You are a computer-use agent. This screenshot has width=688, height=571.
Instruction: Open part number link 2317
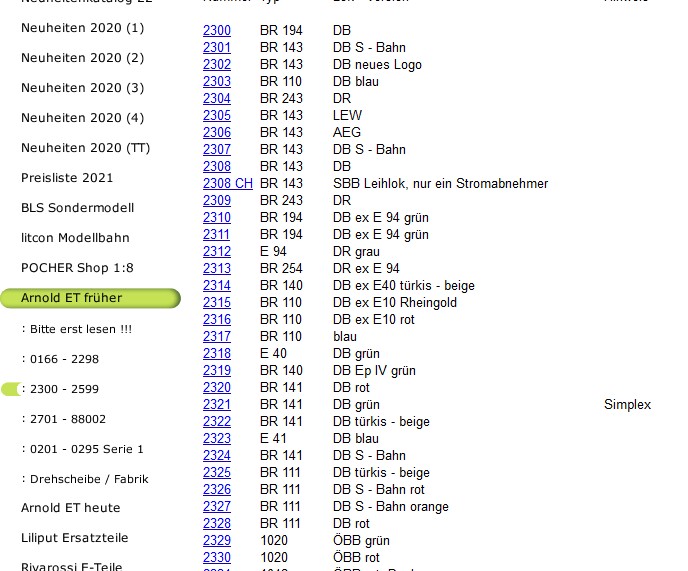pos(217,337)
